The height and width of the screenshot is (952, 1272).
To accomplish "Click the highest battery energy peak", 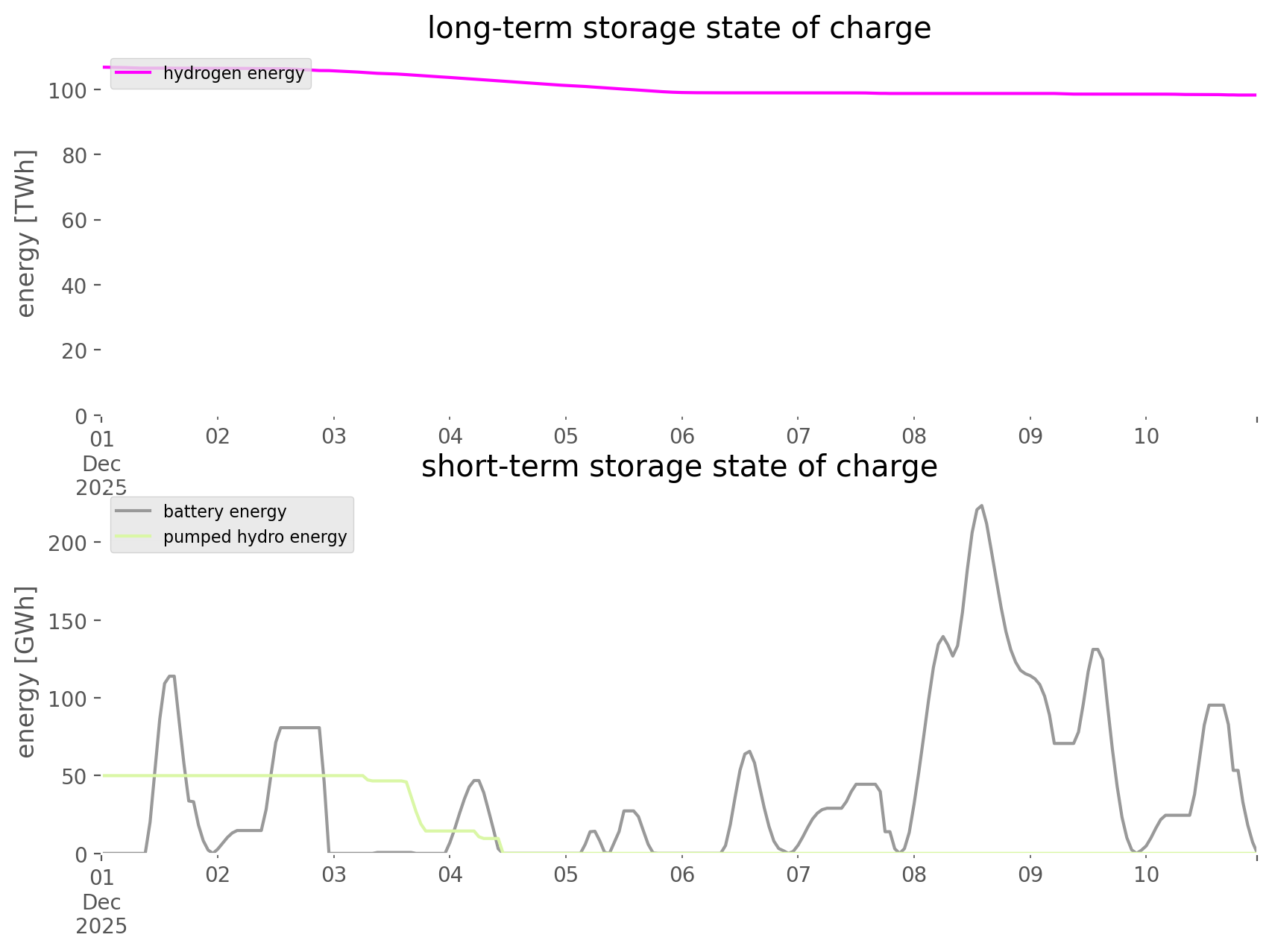I will click(980, 506).
